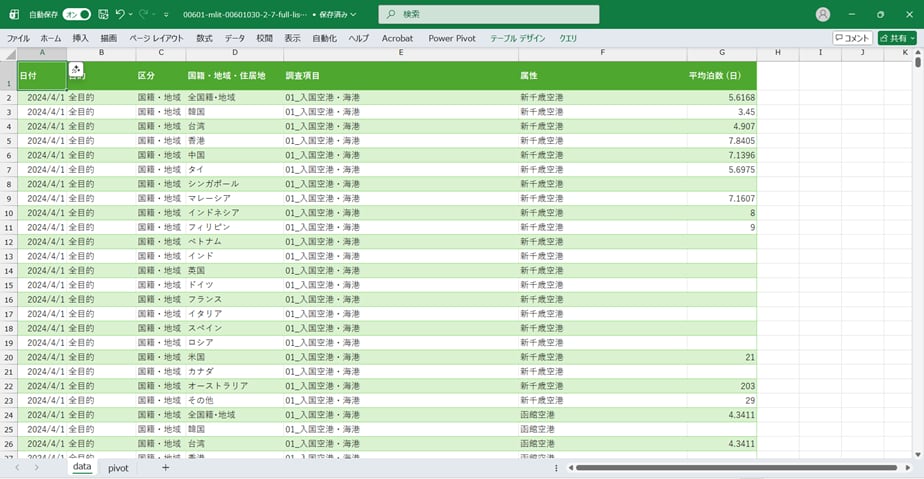This screenshot has width=924, height=479.
Task: Open the user account profile icon
Action: [x=823, y=14]
